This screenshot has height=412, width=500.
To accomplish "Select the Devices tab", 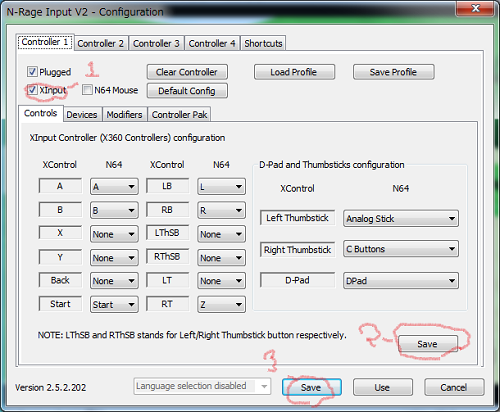I will [82, 115].
